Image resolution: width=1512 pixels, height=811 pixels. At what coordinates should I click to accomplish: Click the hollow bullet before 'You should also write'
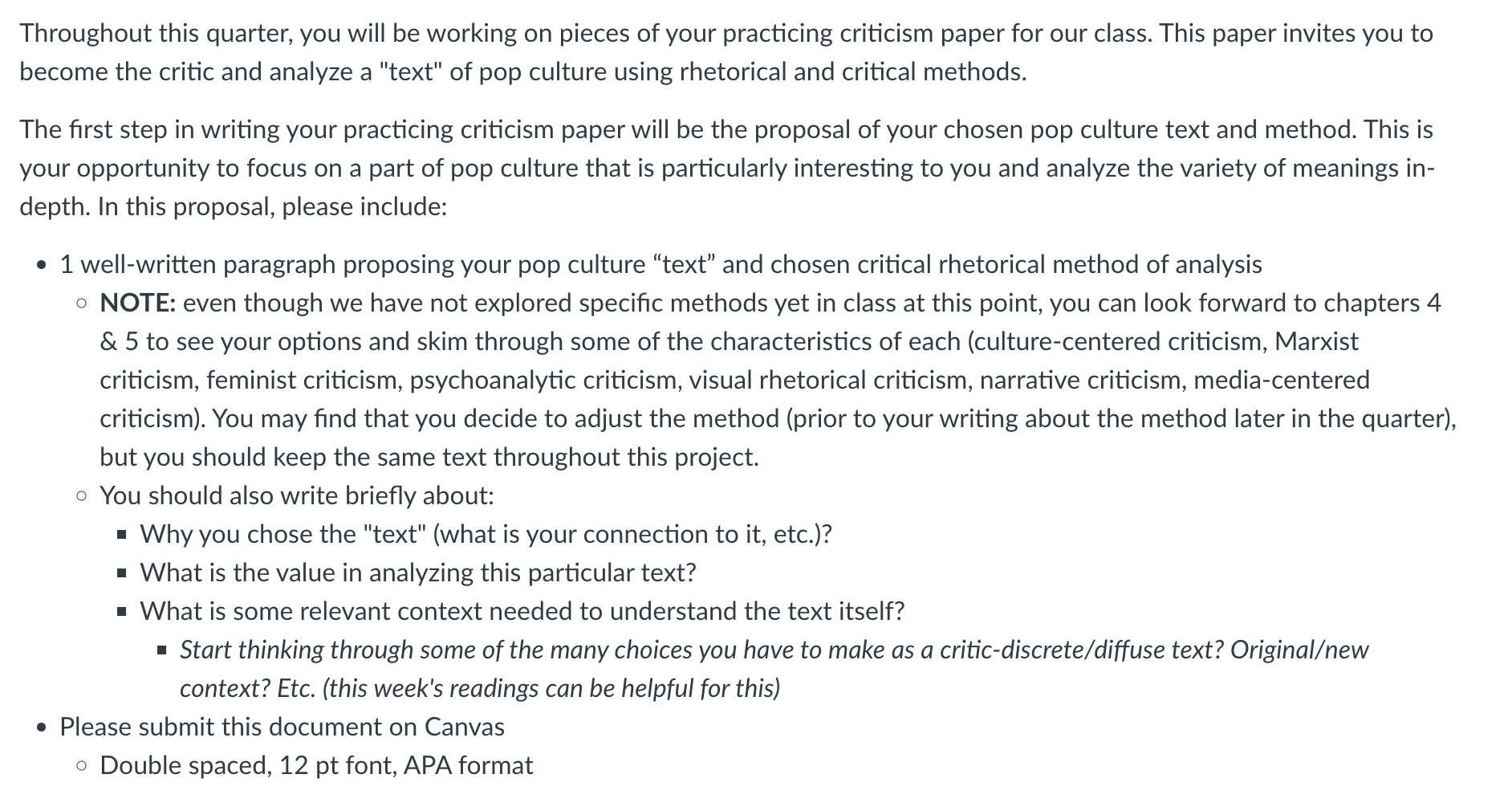pos(81,495)
